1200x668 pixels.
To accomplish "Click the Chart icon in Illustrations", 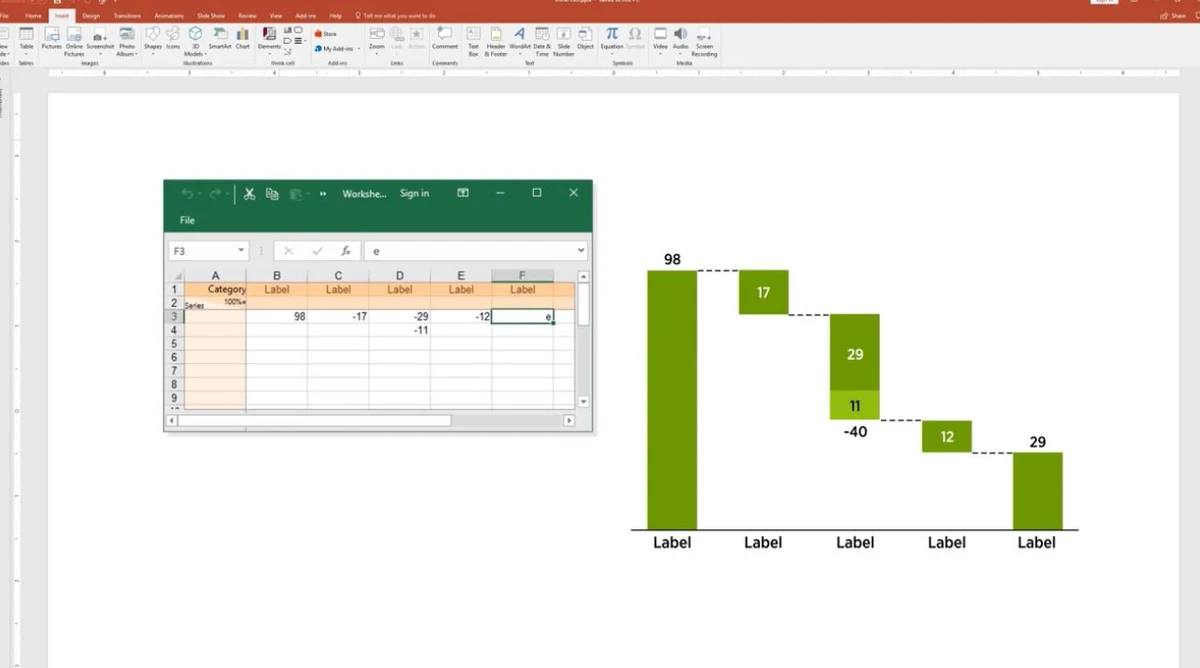I will point(242,37).
